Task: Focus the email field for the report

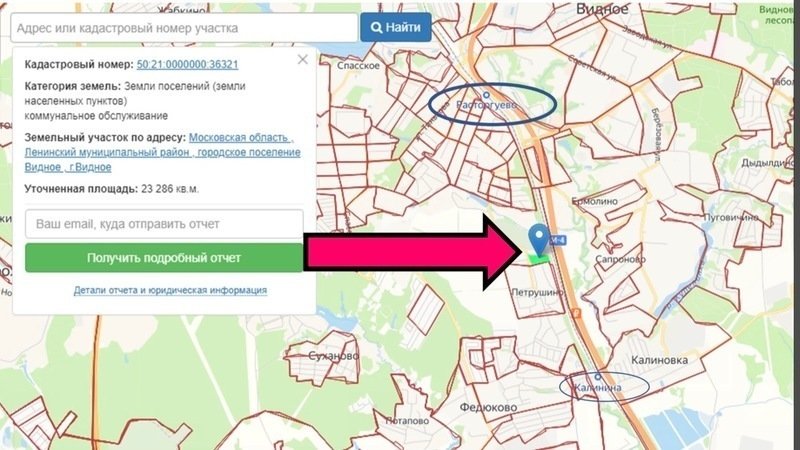Action: pos(164,224)
